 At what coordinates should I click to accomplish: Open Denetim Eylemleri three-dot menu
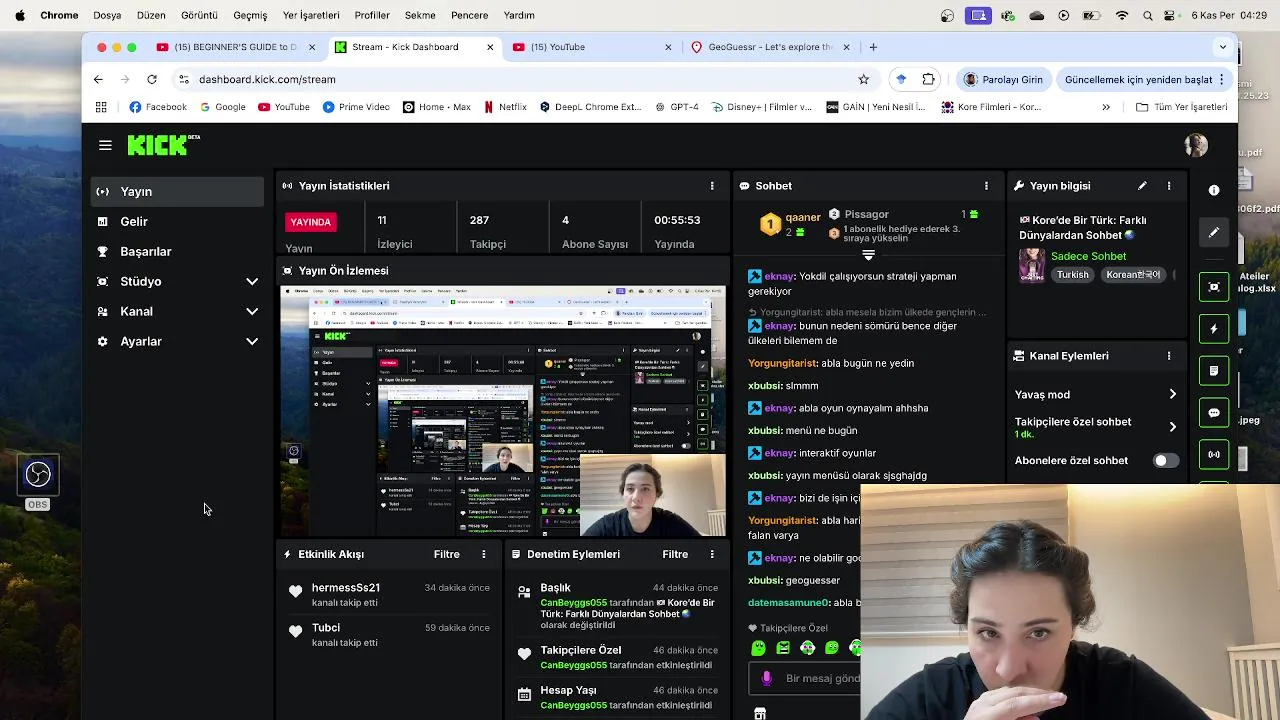(x=712, y=554)
